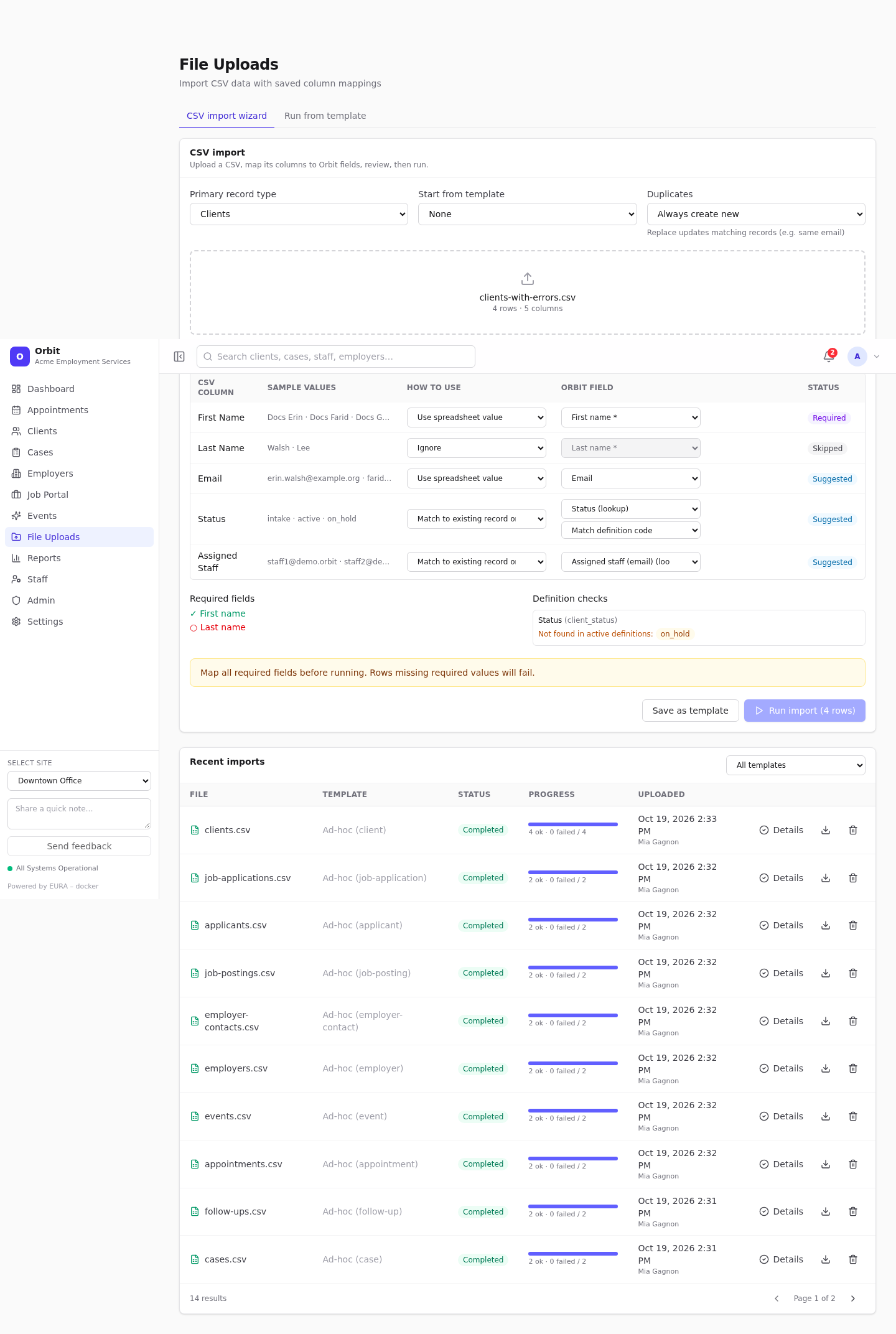Delete the clients.csv import record

coord(853,830)
